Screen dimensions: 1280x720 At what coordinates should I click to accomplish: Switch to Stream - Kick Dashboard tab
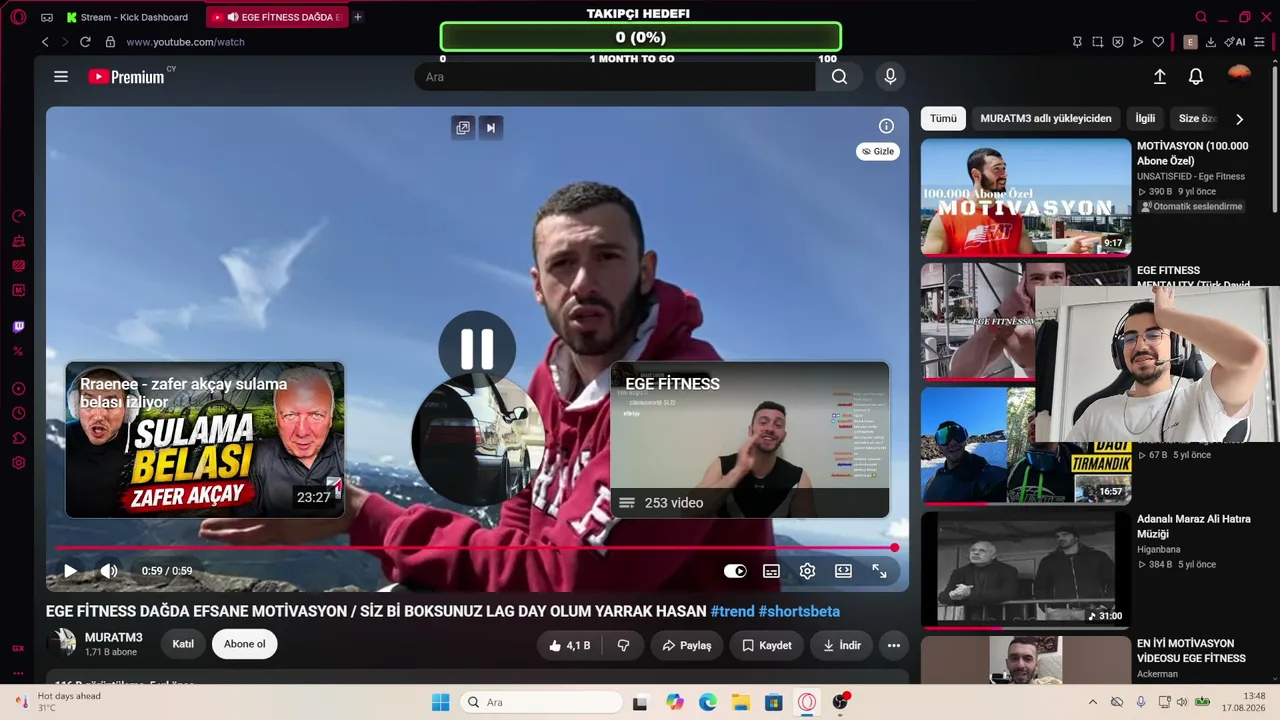click(x=127, y=17)
